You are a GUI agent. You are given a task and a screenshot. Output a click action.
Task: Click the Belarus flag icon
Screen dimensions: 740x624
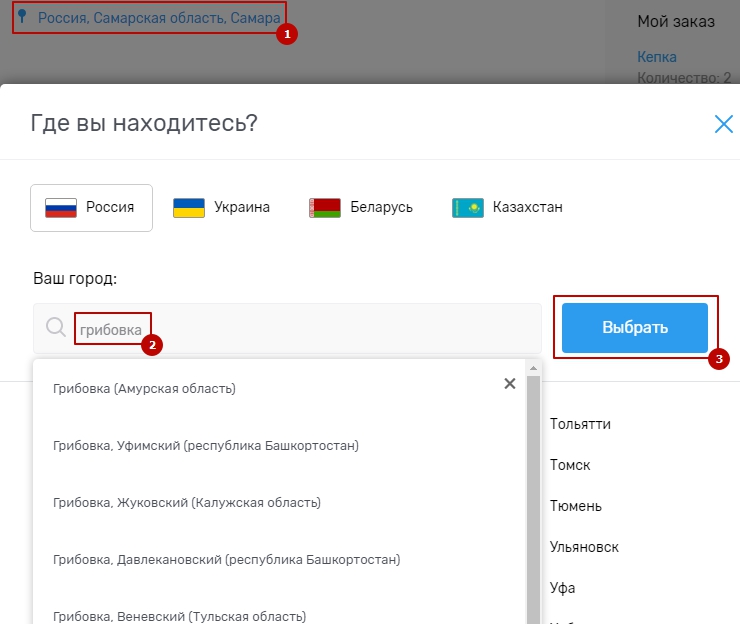(325, 208)
